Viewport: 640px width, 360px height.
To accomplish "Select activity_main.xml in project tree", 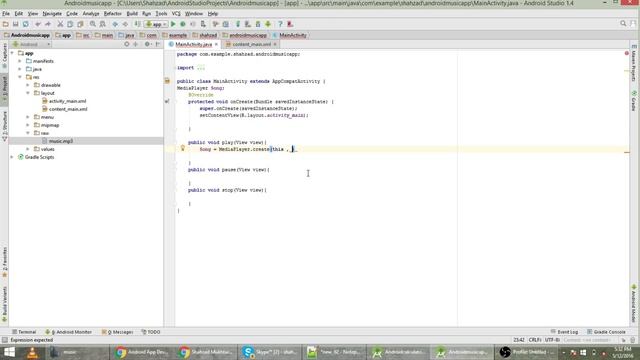I will tap(64, 101).
